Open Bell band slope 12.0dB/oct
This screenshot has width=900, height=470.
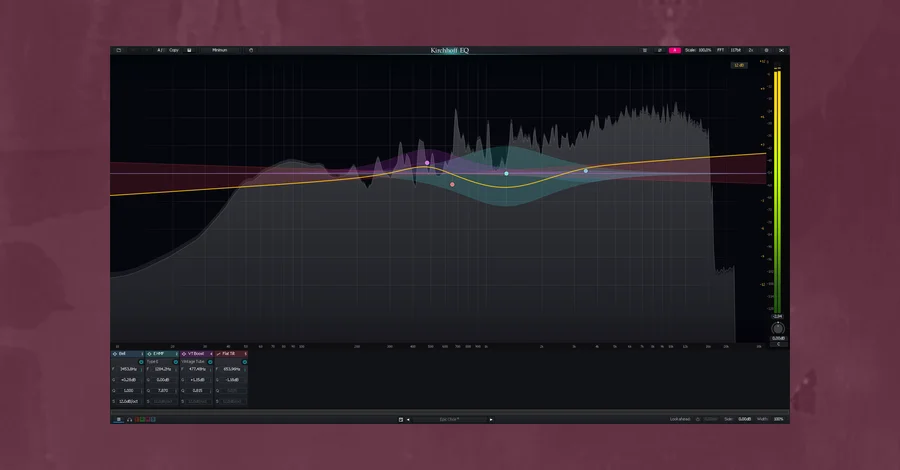[x=129, y=401]
